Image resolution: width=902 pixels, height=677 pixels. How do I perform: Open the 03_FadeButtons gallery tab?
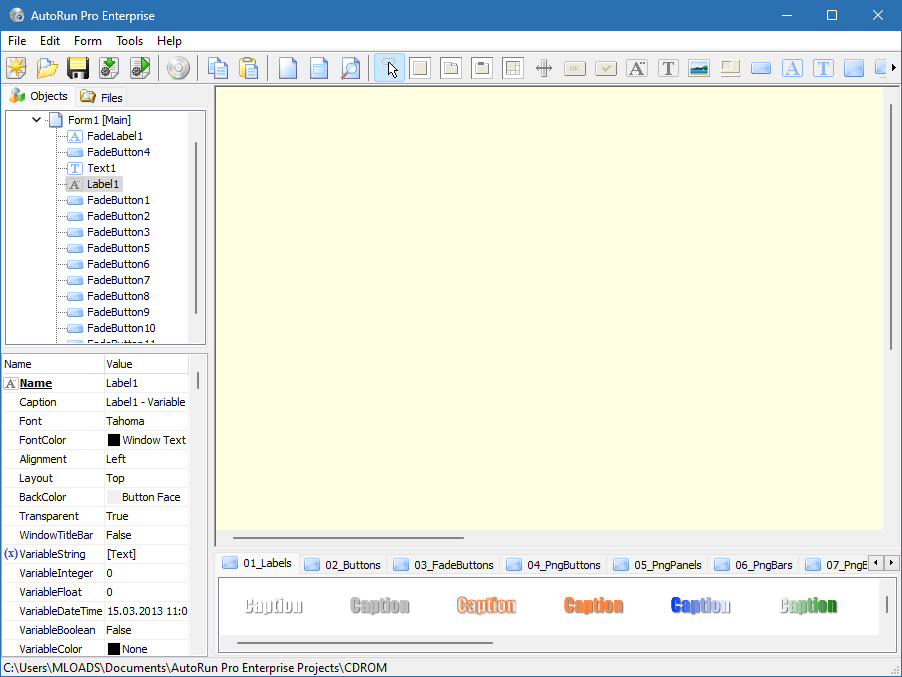point(444,565)
